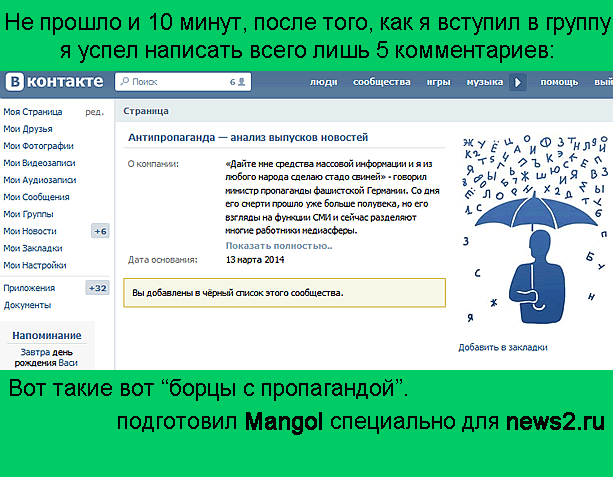Open Мои Друзья
Screen dimensions: 613x477
pyautogui.click(x=28, y=129)
